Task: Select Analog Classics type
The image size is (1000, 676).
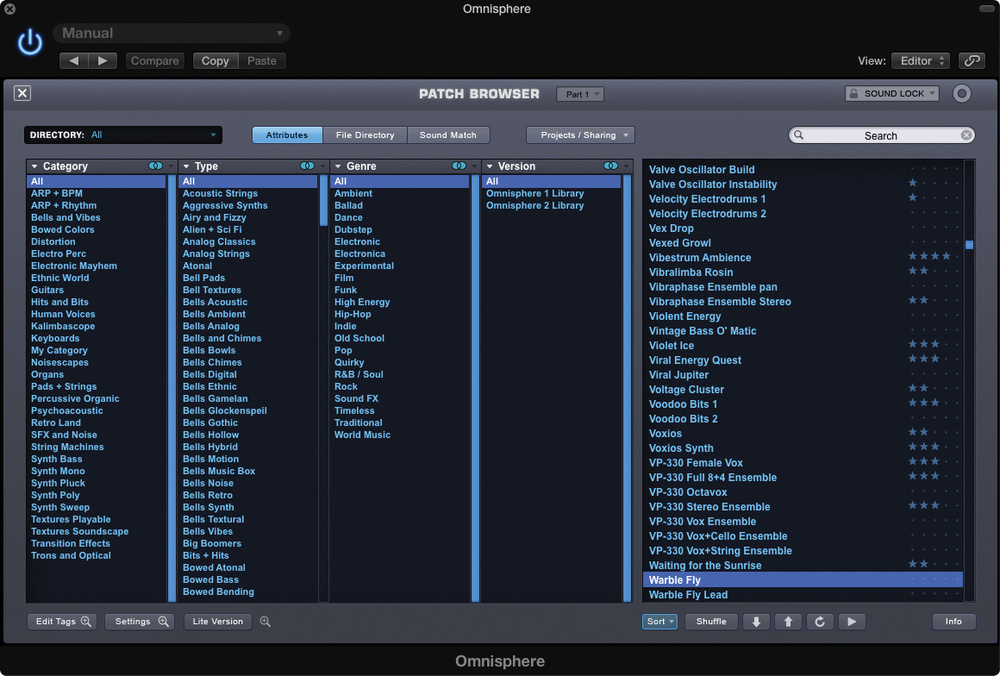Action: [x=219, y=242]
